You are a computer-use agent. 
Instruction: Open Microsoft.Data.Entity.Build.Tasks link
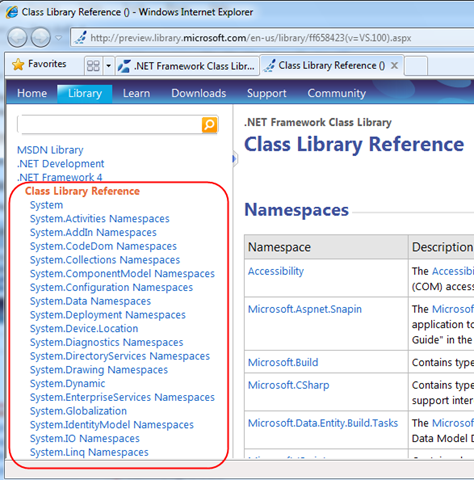coord(323,423)
